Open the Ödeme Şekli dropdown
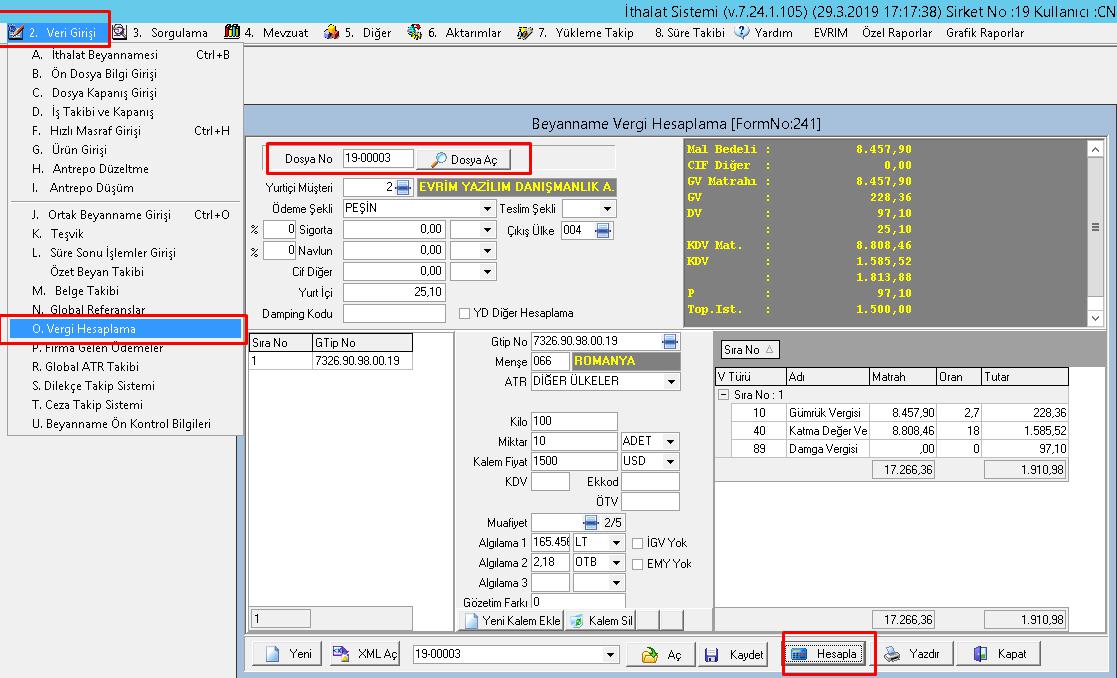The width and height of the screenshot is (1117, 678). pos(487,209)
